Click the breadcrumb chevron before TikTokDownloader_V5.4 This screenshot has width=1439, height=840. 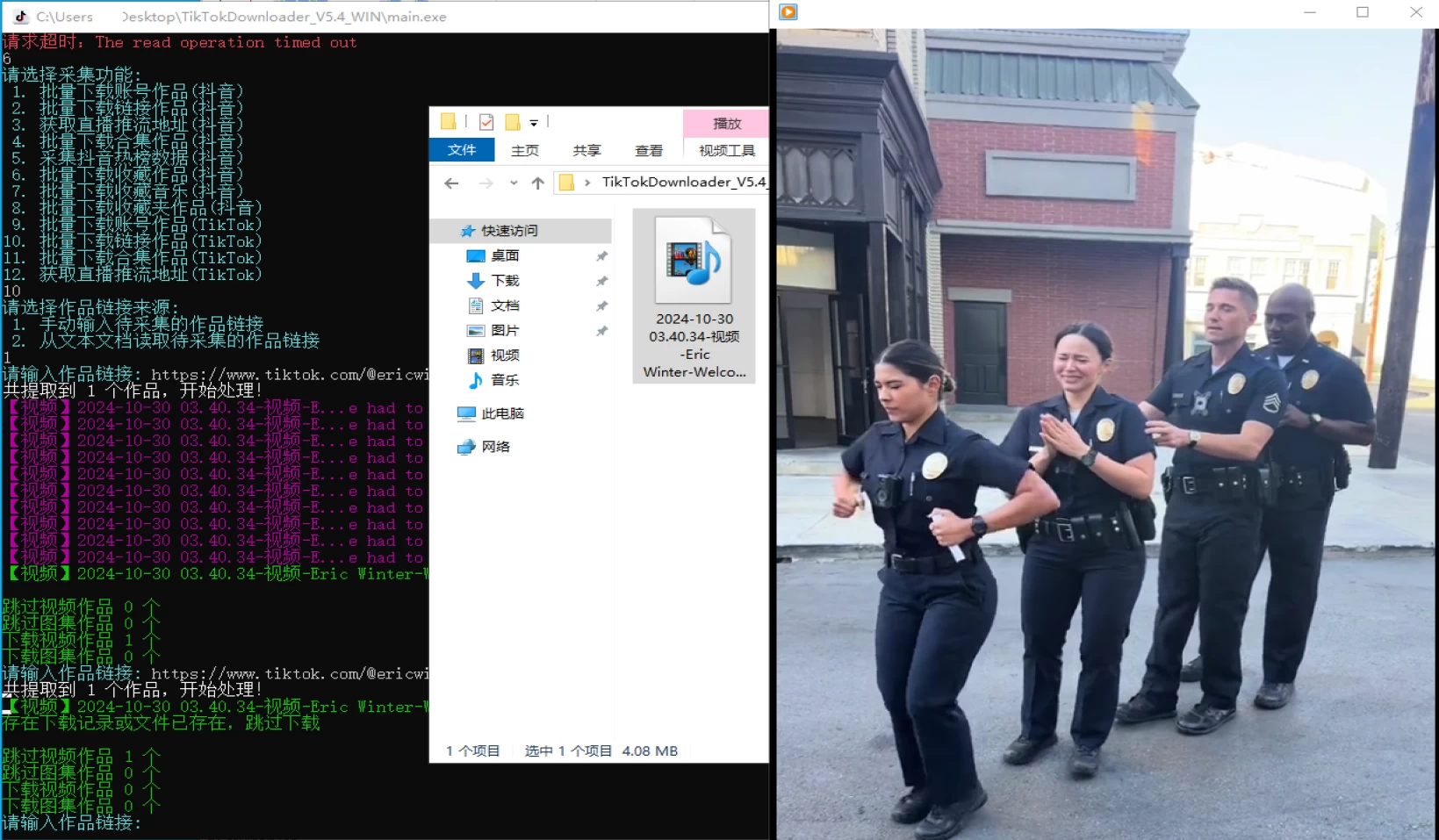587,183
